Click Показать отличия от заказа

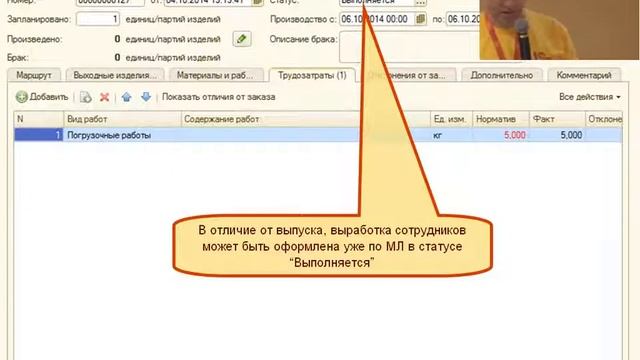(218, 97)
